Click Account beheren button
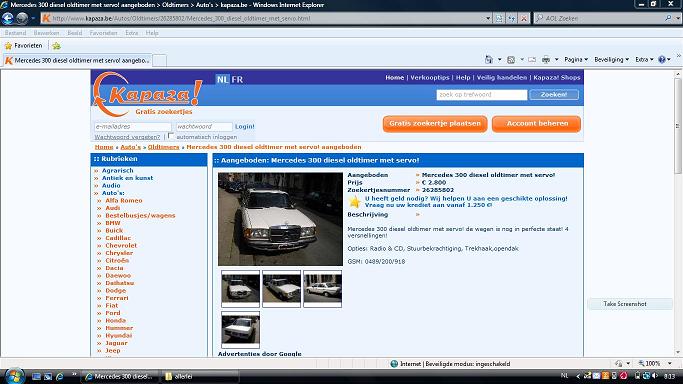 point(537,124)
